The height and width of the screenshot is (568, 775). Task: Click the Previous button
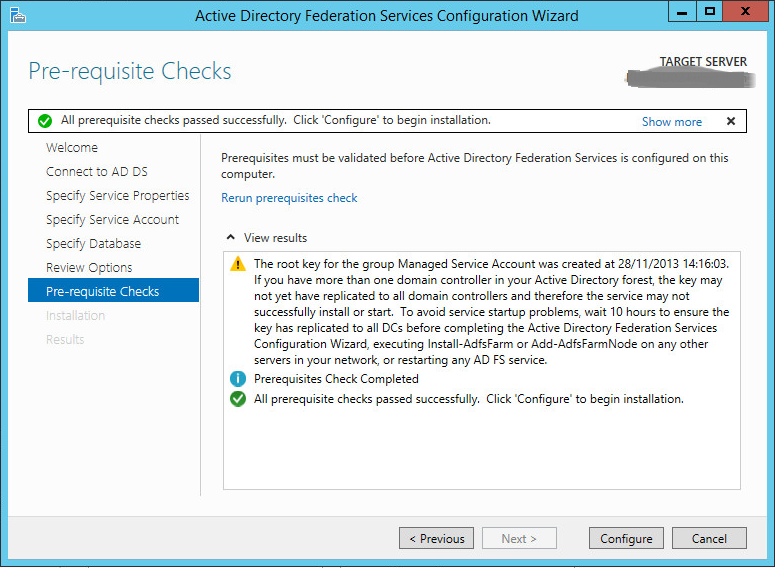coord(436,538)
